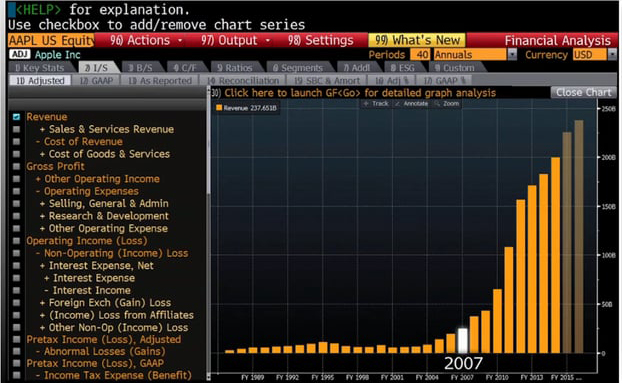Open the Reconciliation sub-tab

[243, 80]
